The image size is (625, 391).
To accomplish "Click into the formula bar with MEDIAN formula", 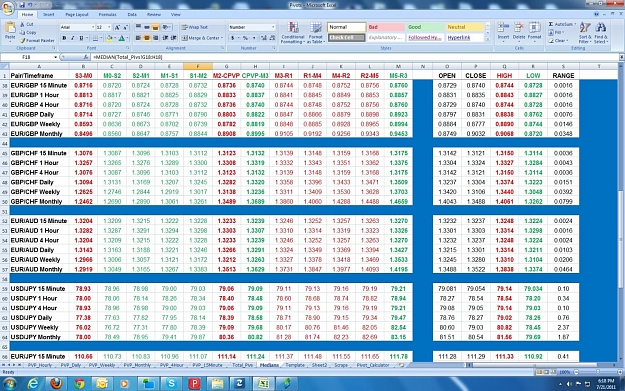I will [x=355, y=57].
